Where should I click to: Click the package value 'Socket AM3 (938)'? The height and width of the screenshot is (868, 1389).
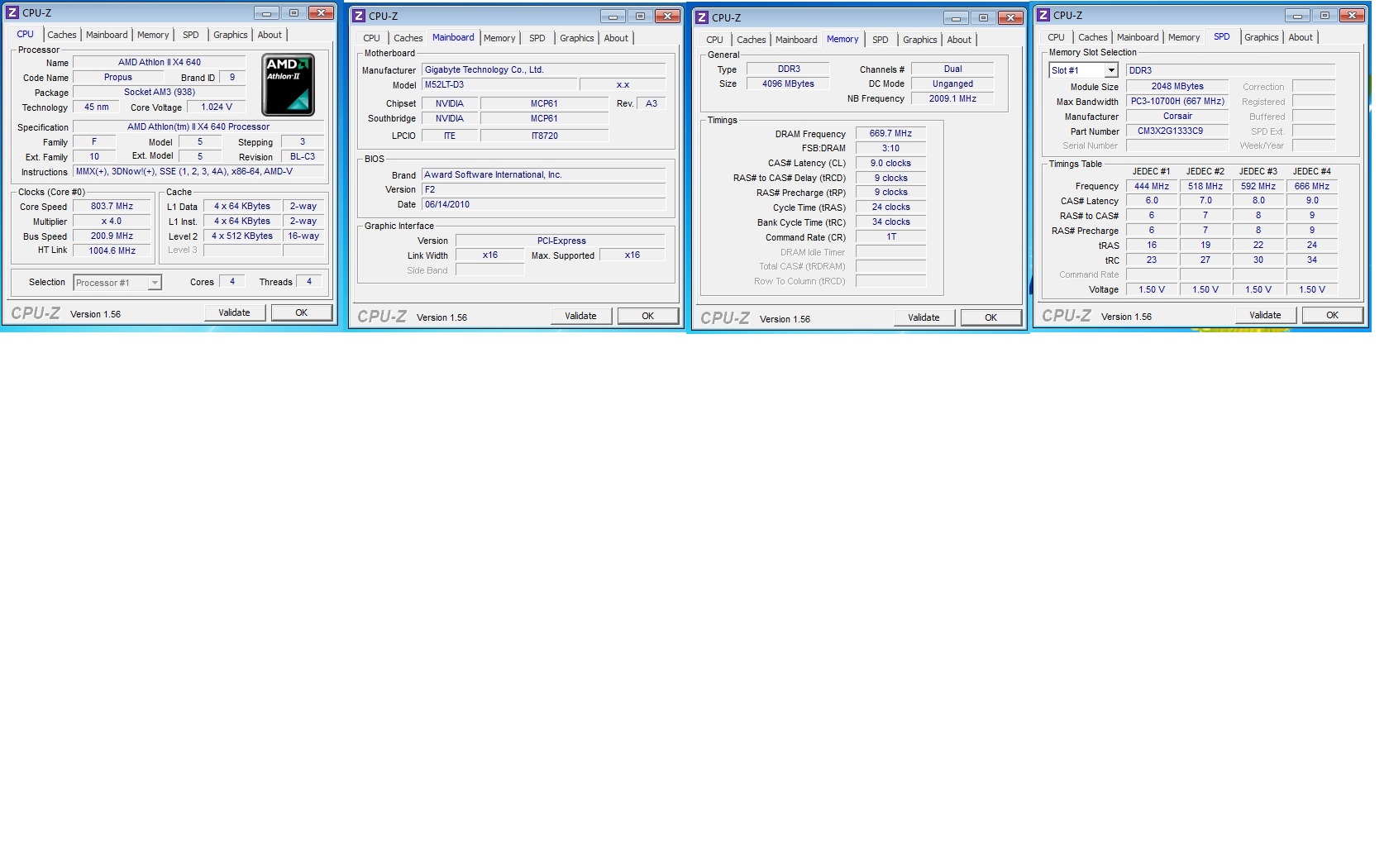pyautogui.click(x=160, y=92)
